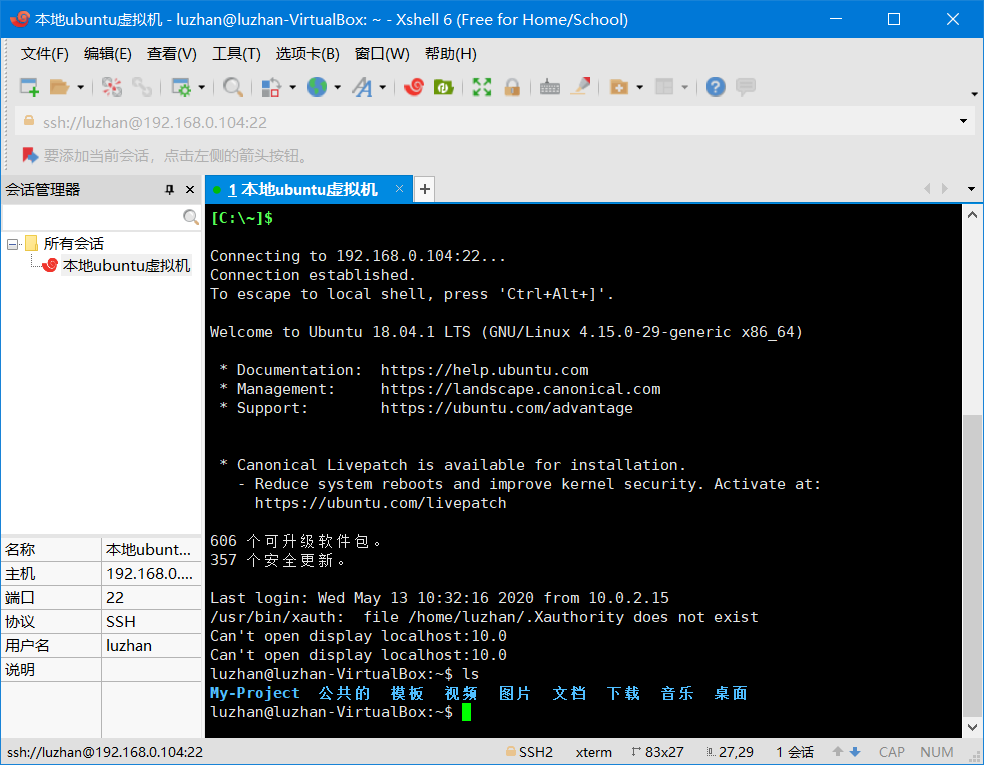Expand folder plus dropdown arrow

click(x=639, y=87)
